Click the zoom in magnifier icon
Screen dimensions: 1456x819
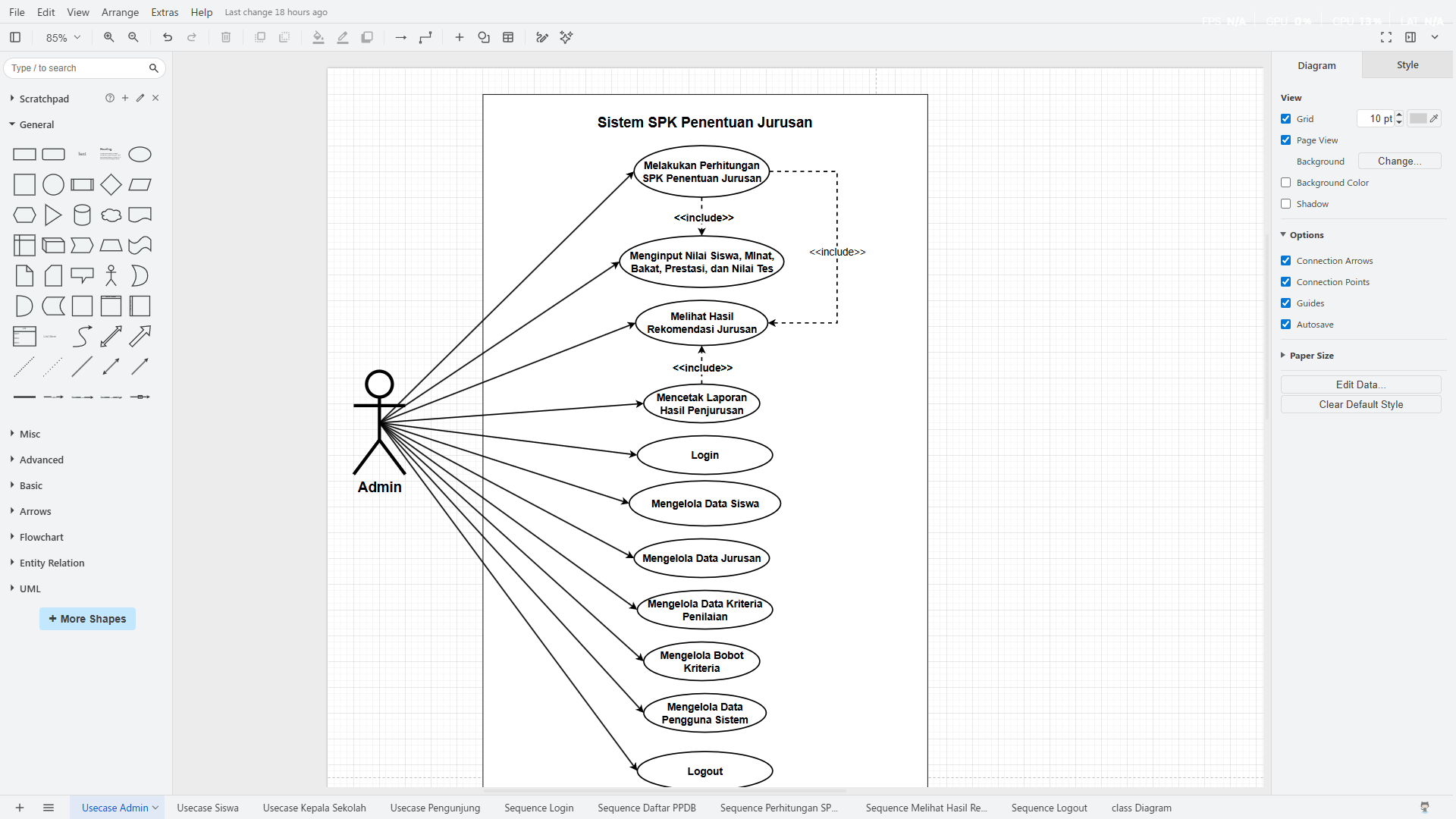coord(109,37)
